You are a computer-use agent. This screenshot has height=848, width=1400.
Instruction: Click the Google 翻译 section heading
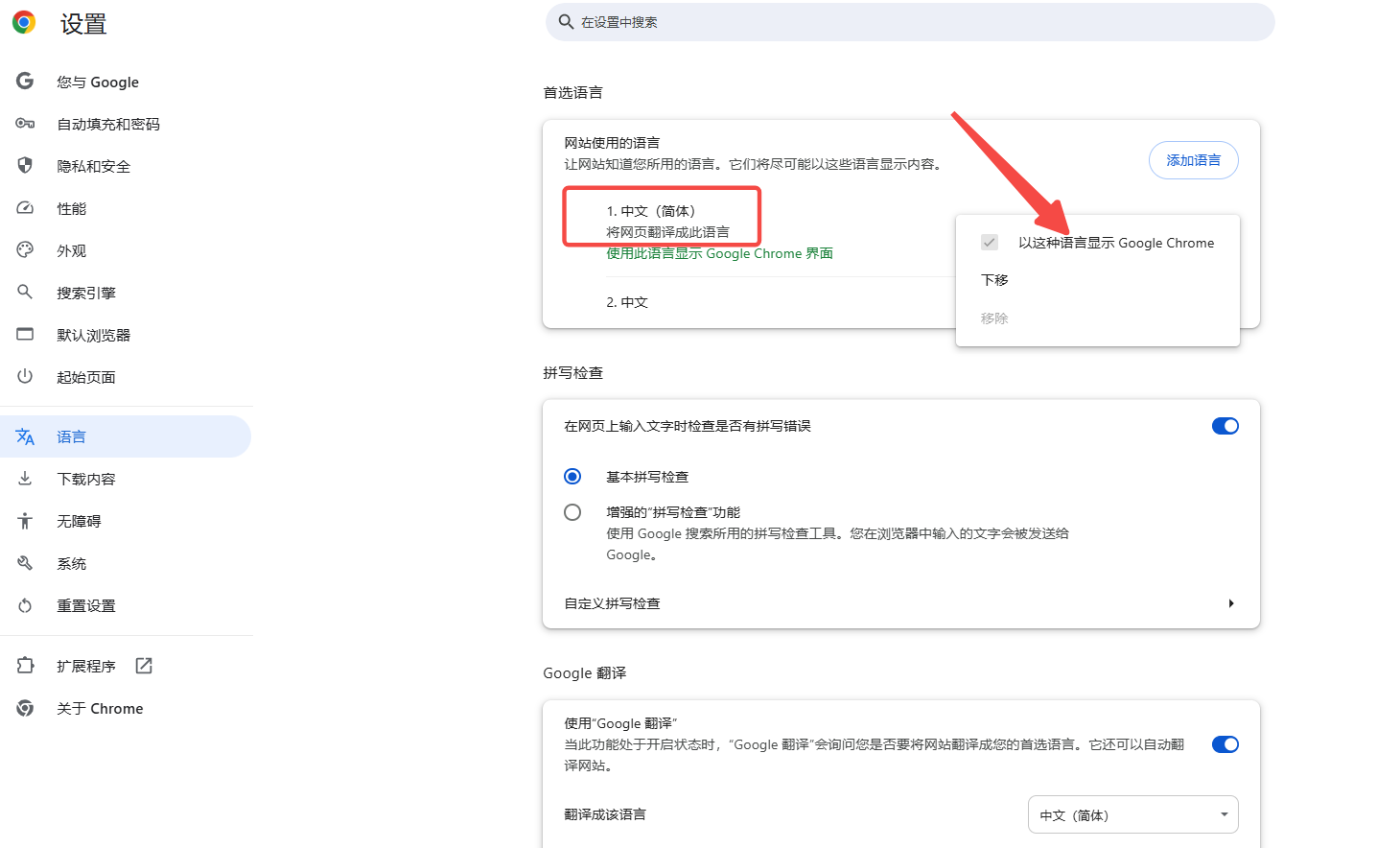click(584, 673)
